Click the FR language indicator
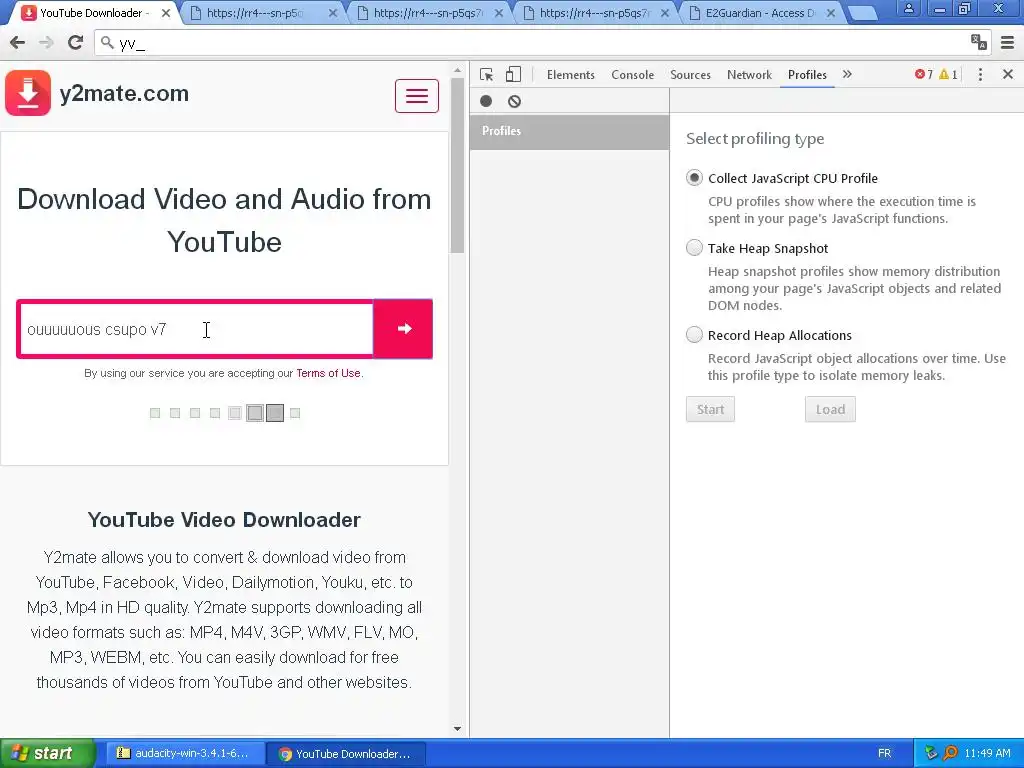1024x768 pixels. 884,754
